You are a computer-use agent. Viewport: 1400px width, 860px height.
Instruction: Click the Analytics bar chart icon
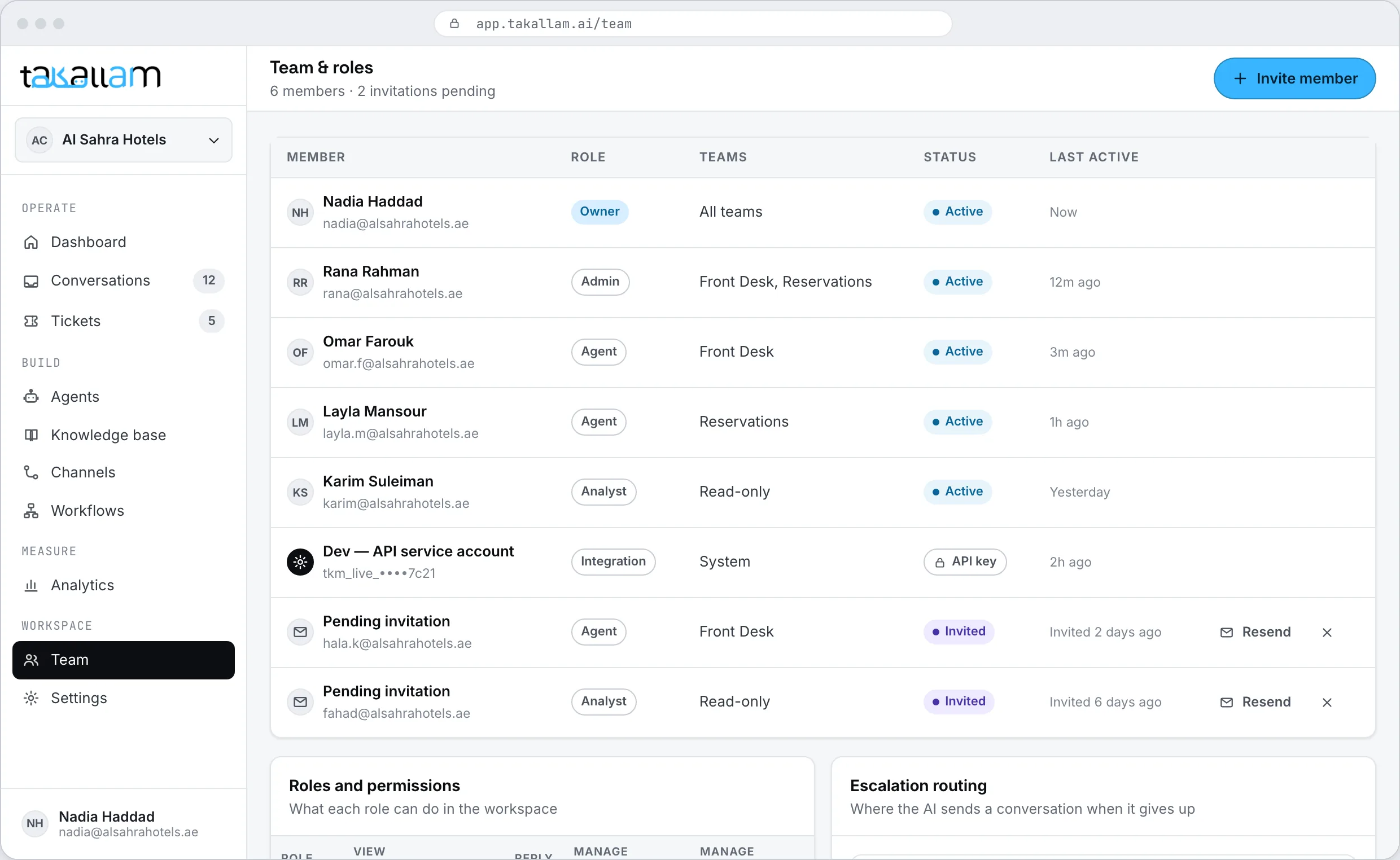coord(31,585)
